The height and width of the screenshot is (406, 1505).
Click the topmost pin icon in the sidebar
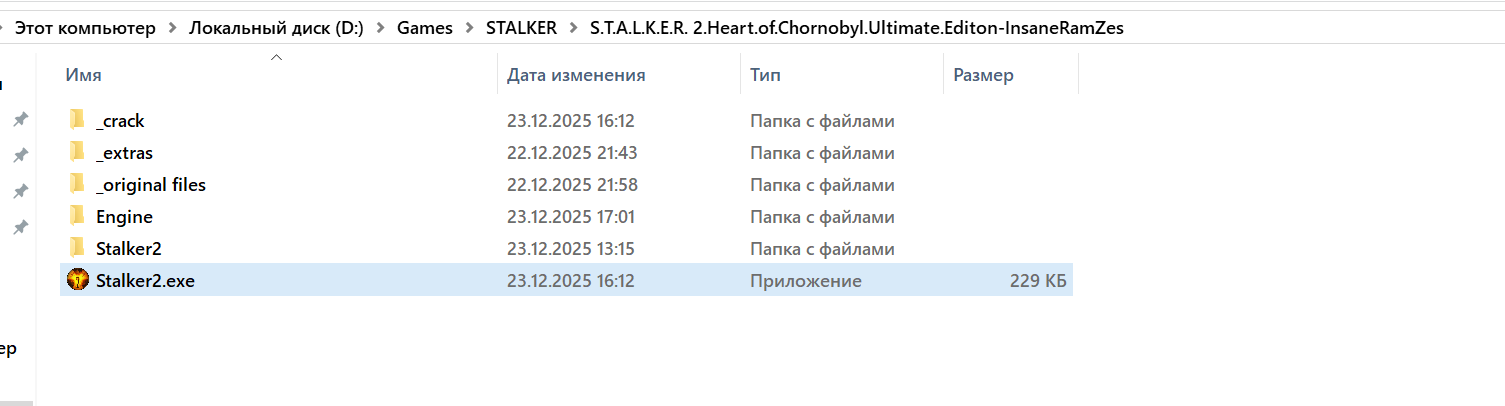(x=19, y=120)
